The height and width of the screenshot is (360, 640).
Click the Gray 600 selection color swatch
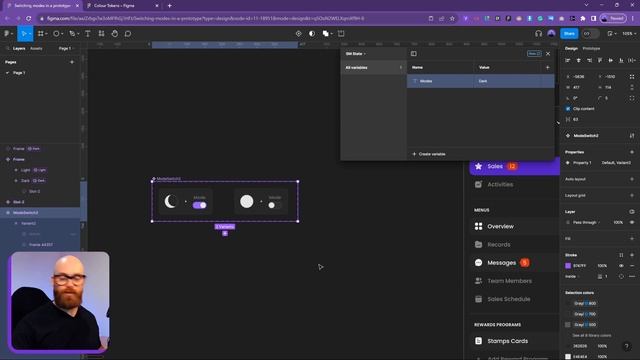pyautogui.click(x=568, y=325)
